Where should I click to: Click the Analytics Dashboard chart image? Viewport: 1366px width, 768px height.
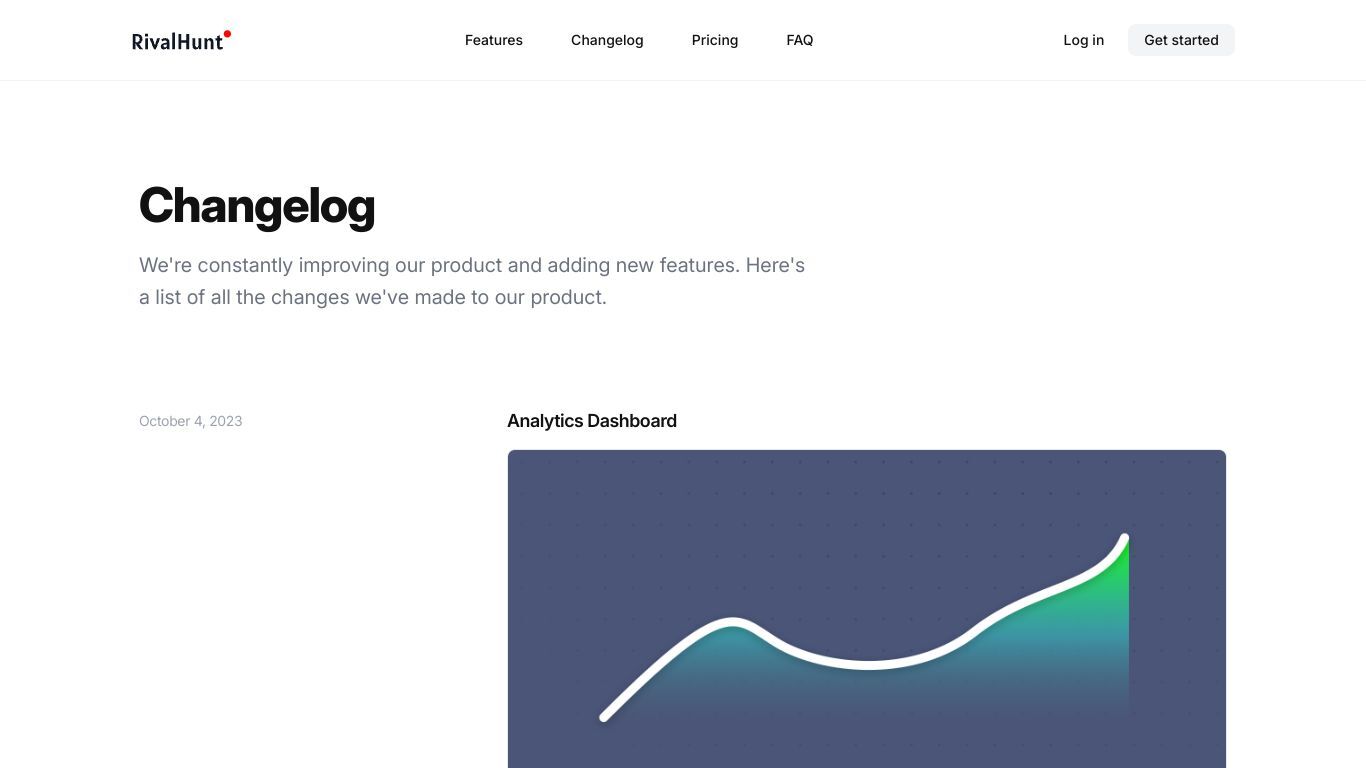[867, 609]
